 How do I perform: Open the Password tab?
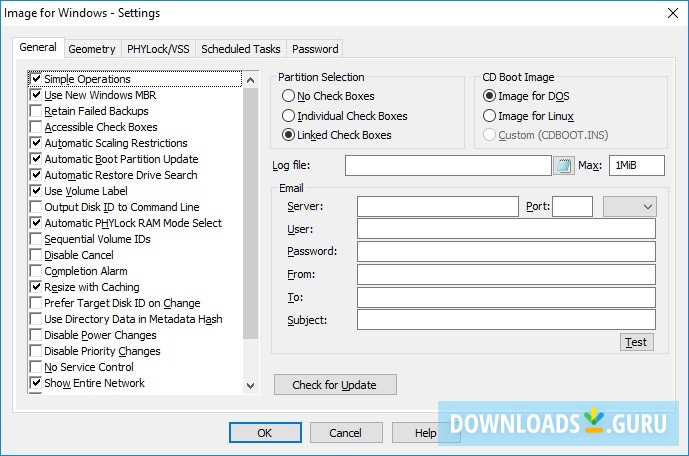(x=315, y=49)
